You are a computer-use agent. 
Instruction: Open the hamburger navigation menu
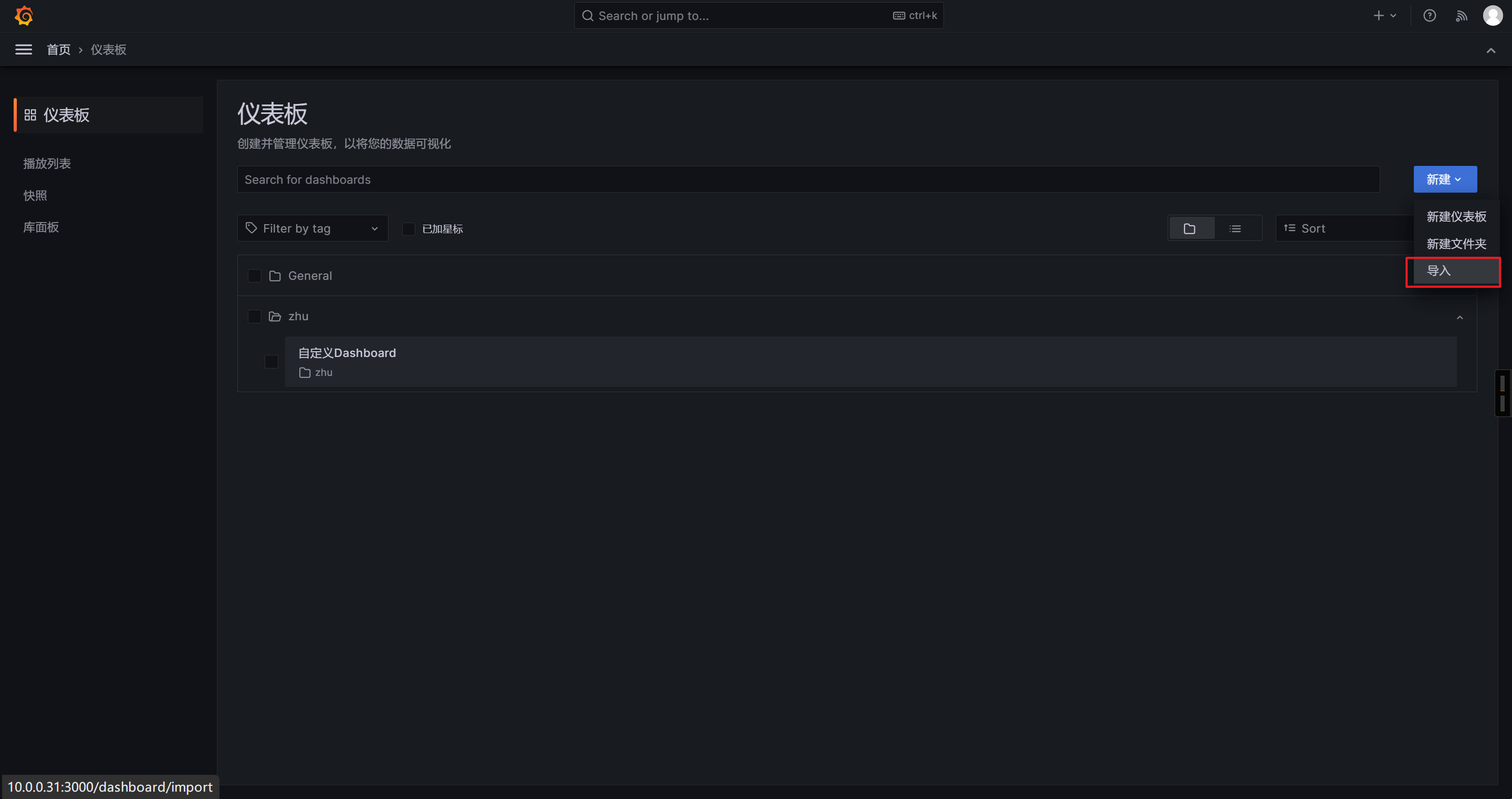pyautogui.click(x=24, y=50)
